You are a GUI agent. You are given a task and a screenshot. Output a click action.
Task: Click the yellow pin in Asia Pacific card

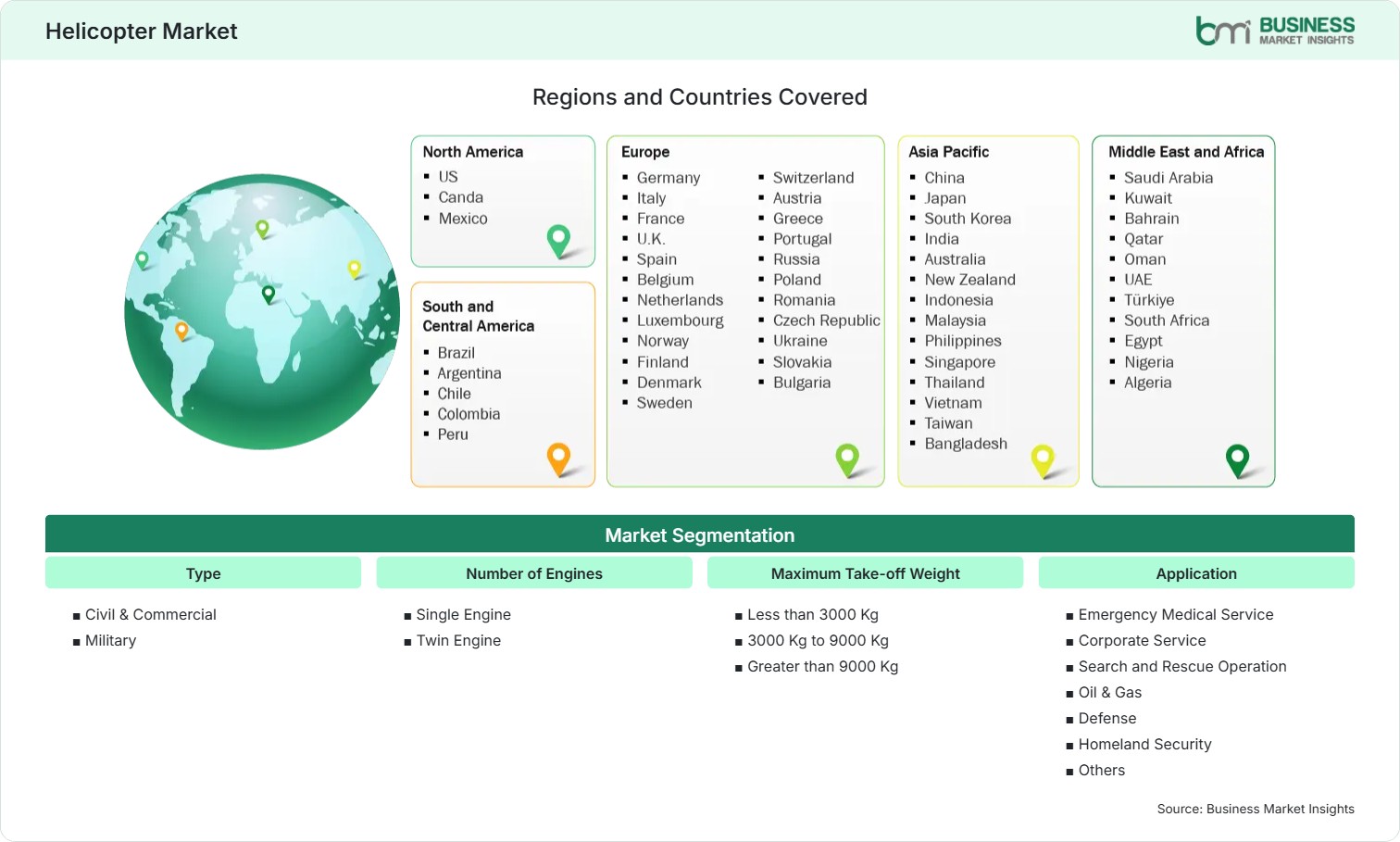coord(1043,460)
